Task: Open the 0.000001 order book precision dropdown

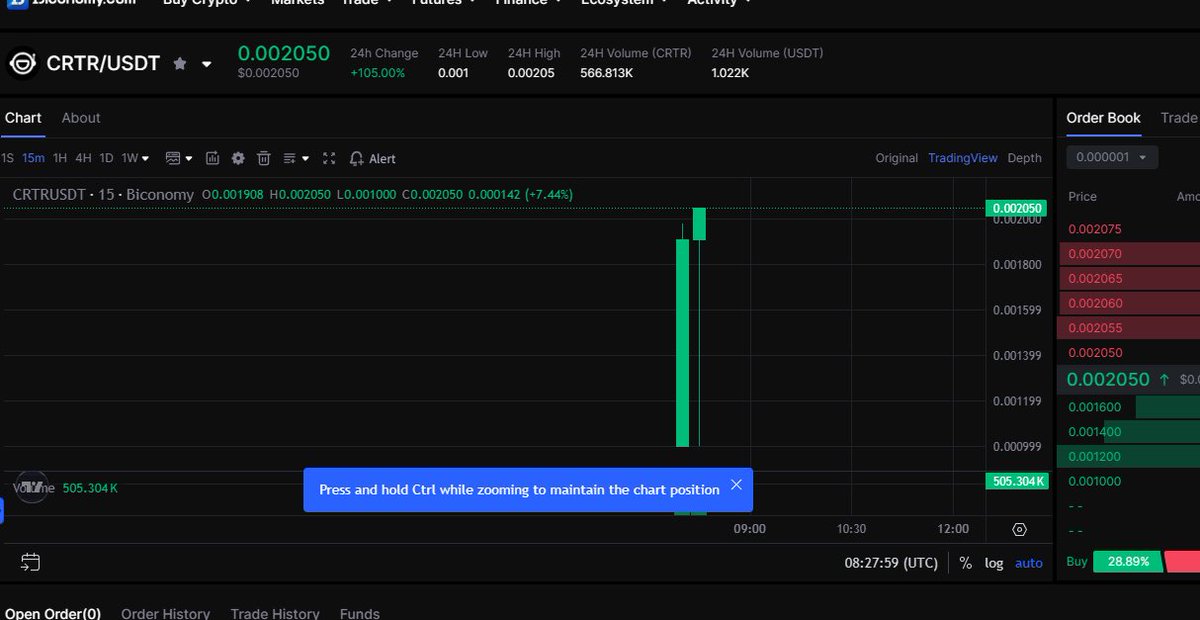Action: pyautogui.click(x=1112, y=157)
